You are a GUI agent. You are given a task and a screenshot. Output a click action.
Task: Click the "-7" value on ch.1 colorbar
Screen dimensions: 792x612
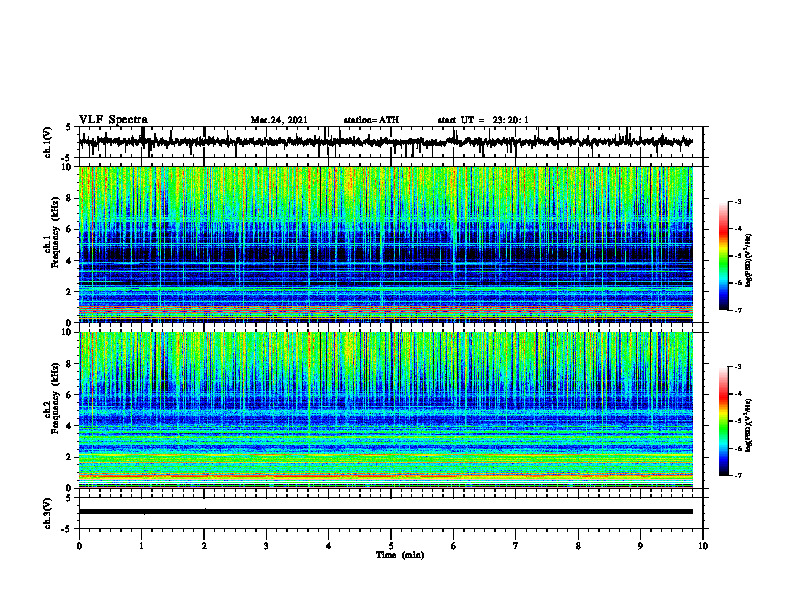pos(738,310)
